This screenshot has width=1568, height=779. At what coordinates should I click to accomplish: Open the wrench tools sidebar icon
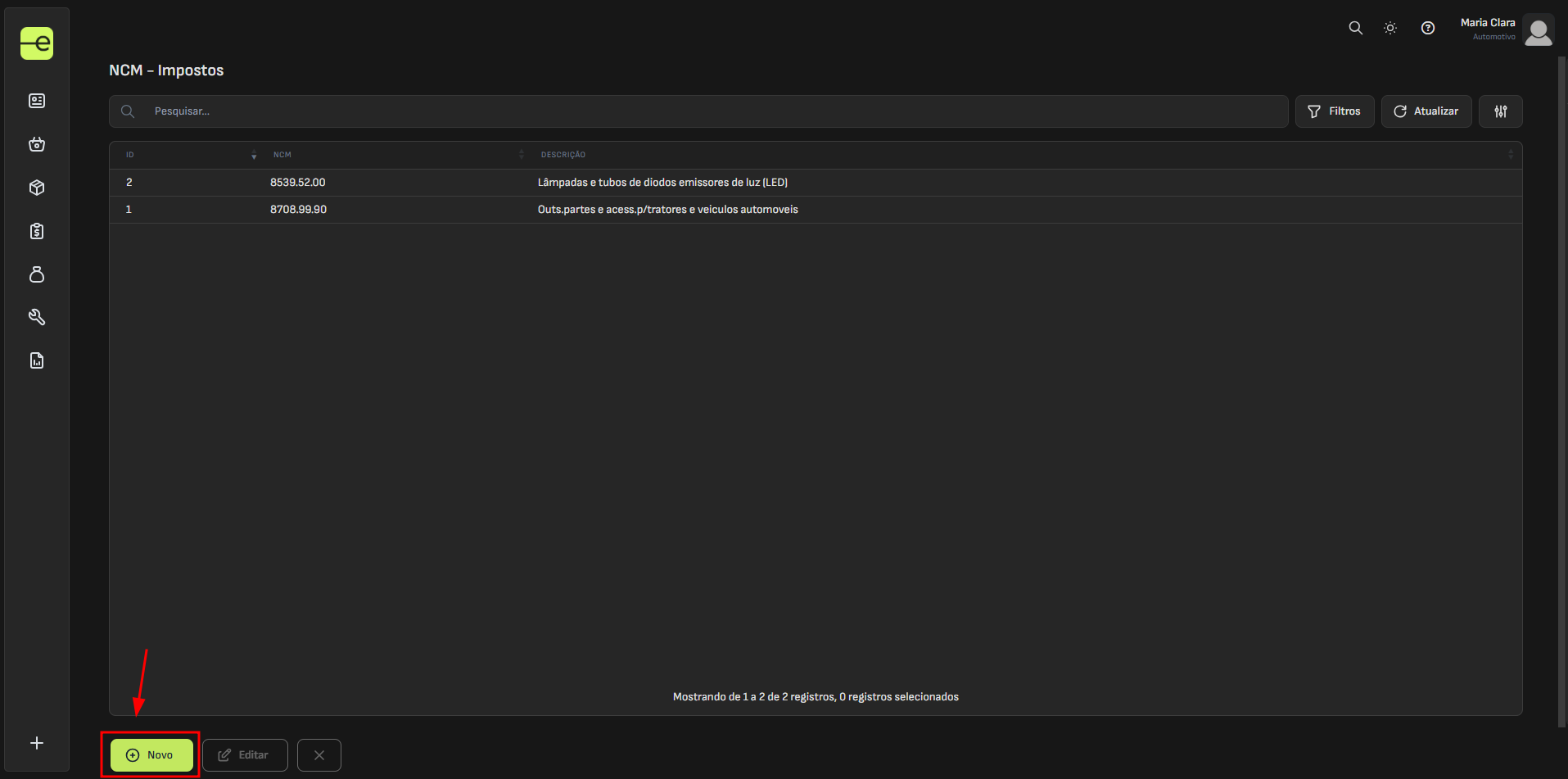click(37, 317)
